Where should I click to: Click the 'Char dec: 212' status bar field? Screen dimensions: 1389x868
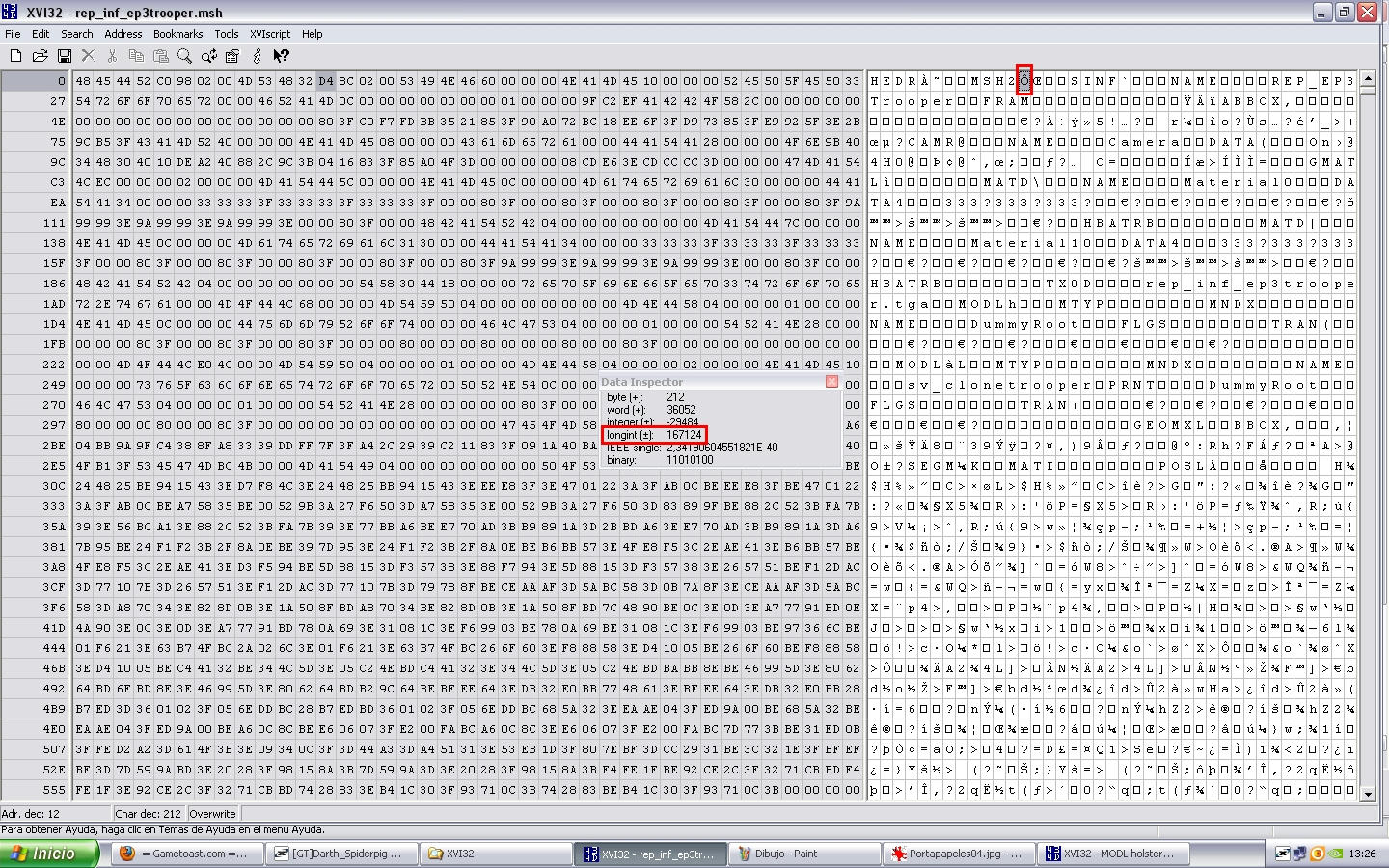[149, 814]
